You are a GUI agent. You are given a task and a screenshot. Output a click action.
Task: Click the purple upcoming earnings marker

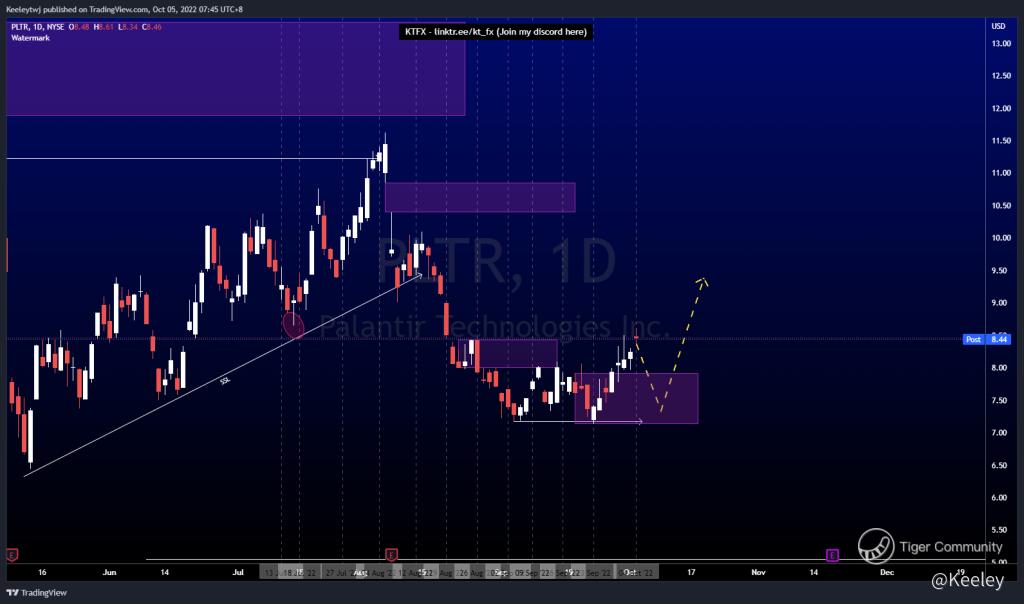coord(832,556)
